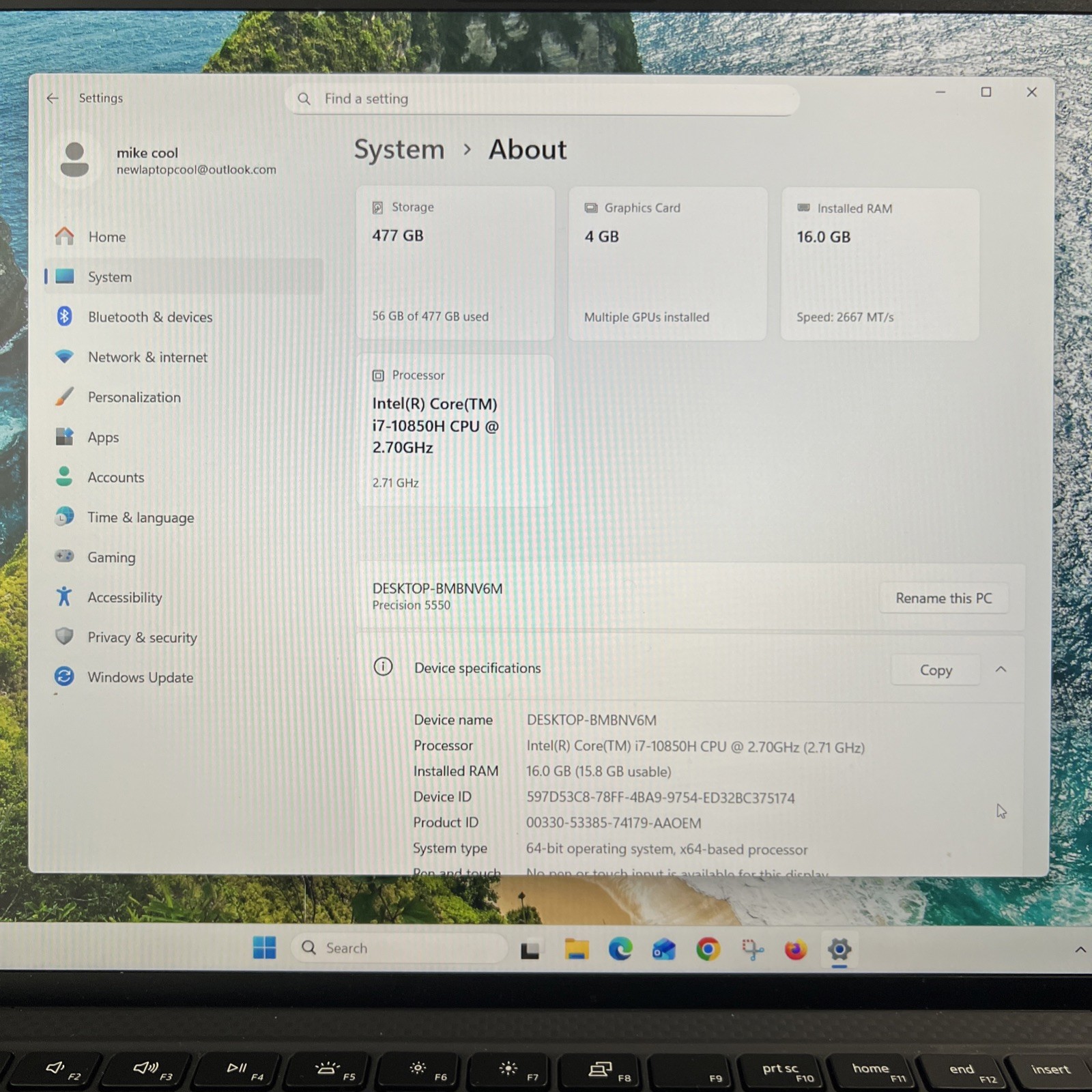Click the Storage drive icon
1092x1092 pixels.
[377, 207]
